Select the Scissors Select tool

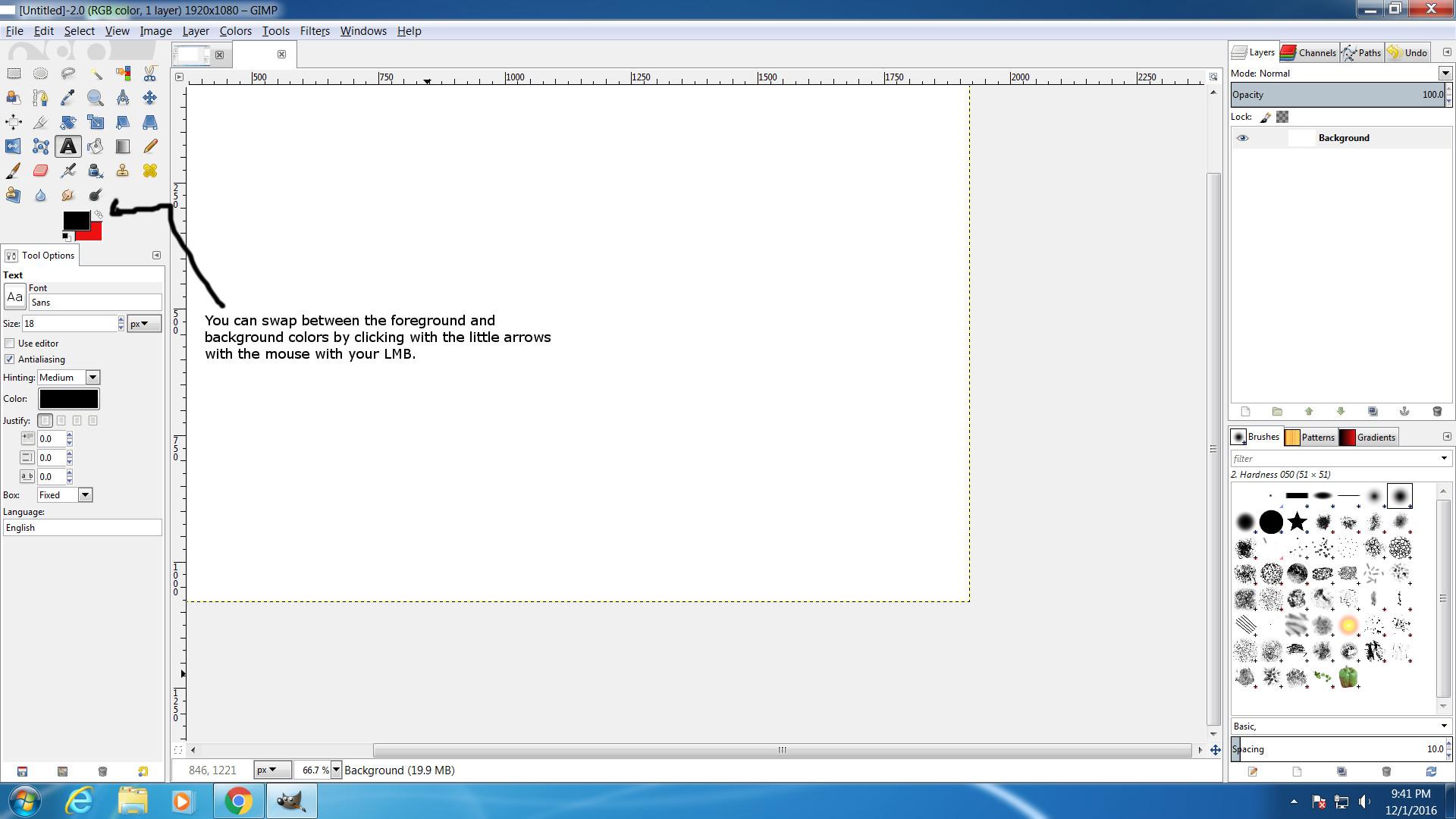(x=150, y=74)
